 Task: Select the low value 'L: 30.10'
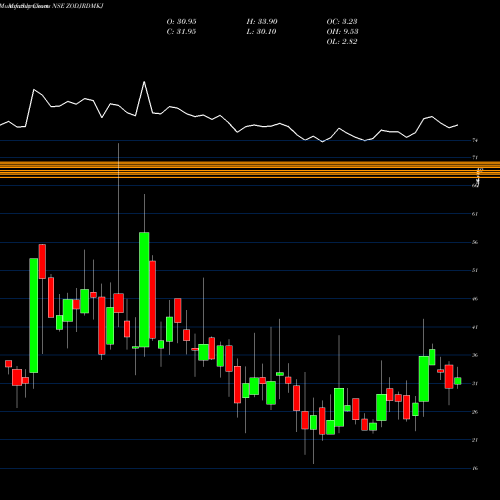click(x=261, y=32)
